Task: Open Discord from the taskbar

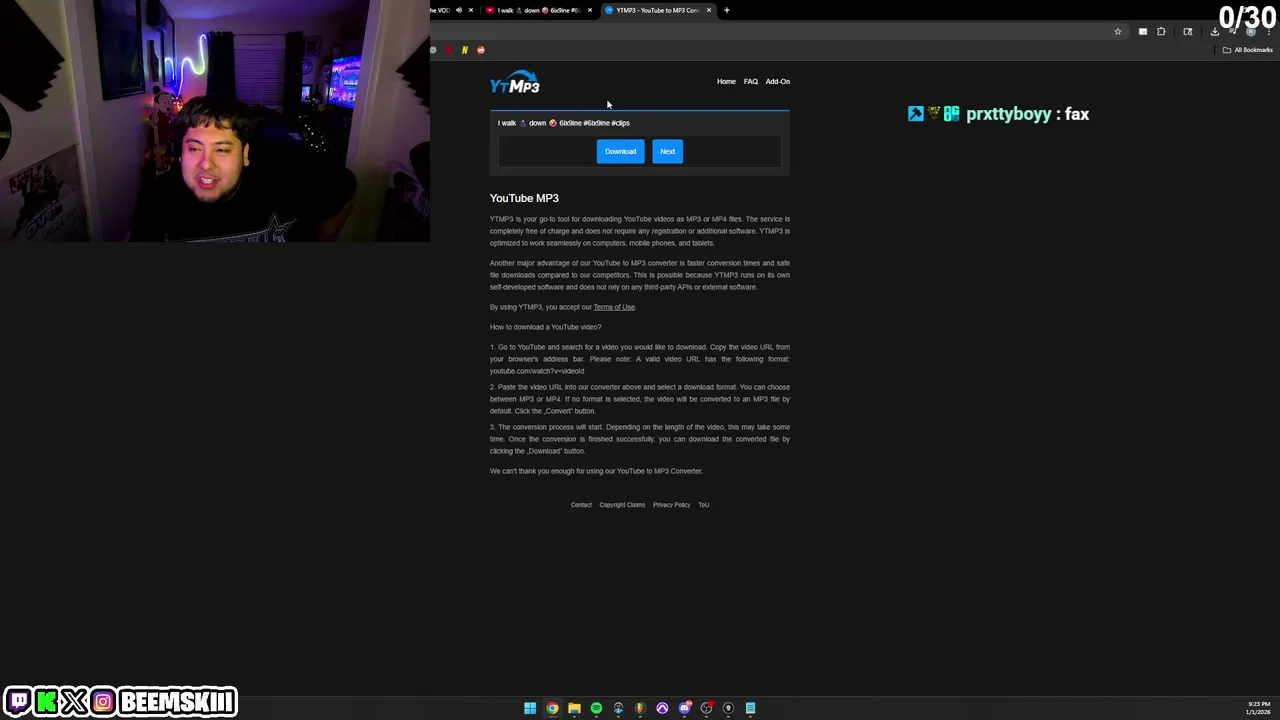Action: click(684, 708)
